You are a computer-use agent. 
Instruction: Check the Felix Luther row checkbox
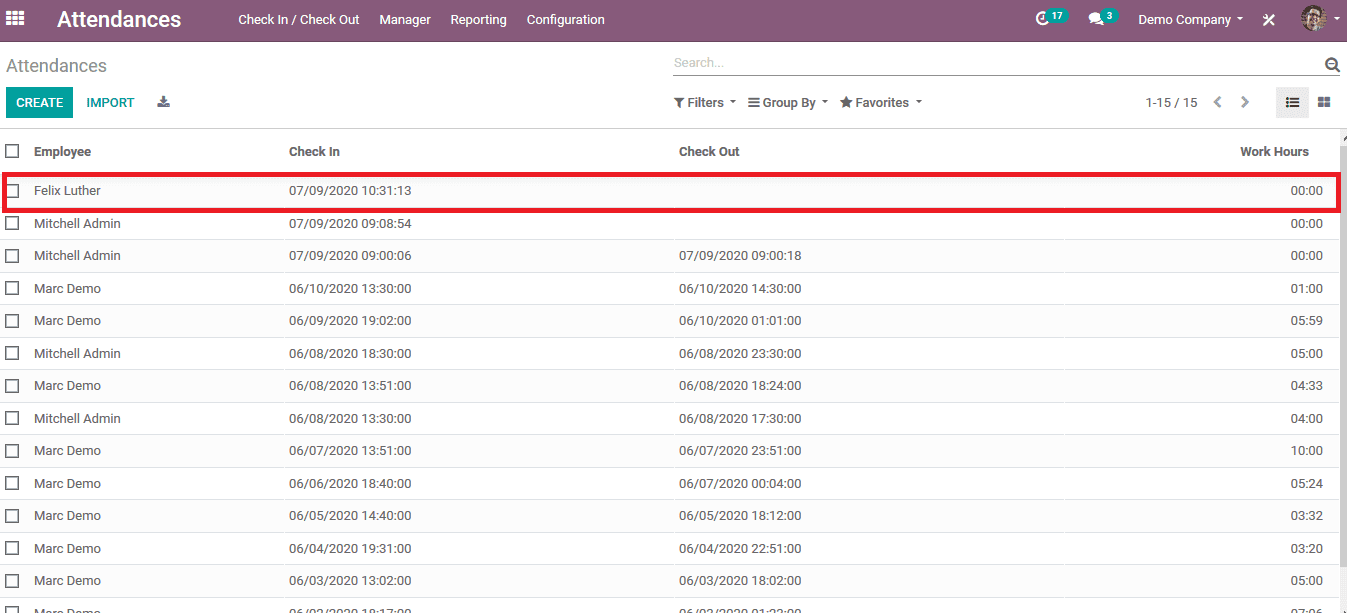[x=12, y=191]
